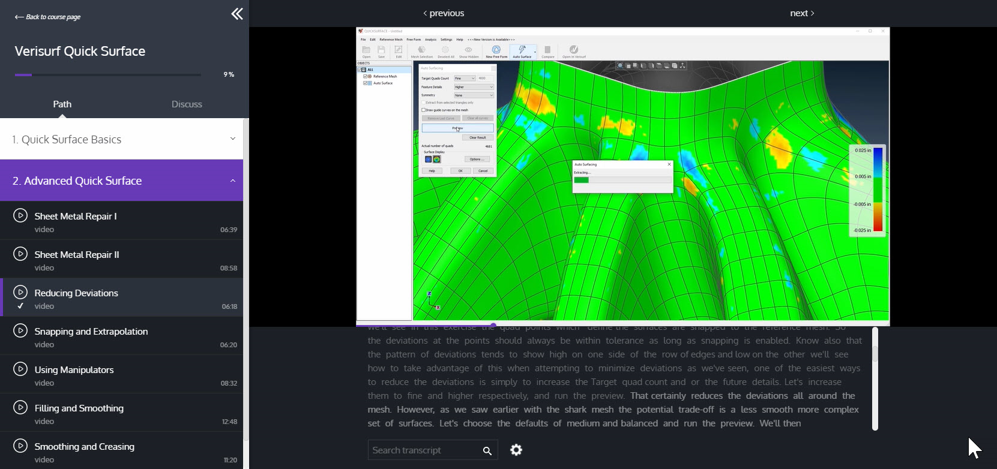Switch to the Path tab
Viewport: 997px width, 469px height.
coord(62,104)
